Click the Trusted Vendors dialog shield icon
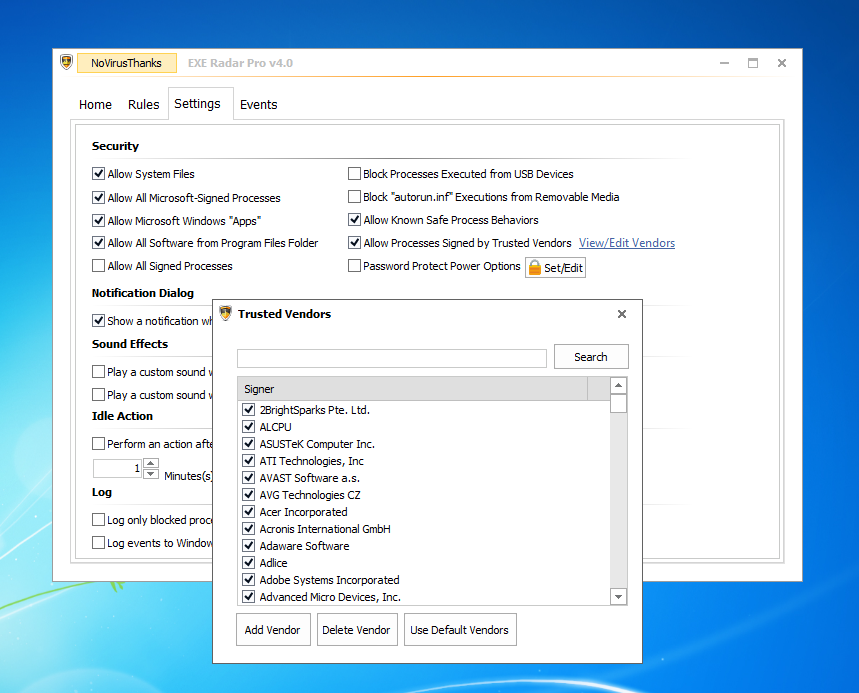859x693 pixels. coord(225,314)
